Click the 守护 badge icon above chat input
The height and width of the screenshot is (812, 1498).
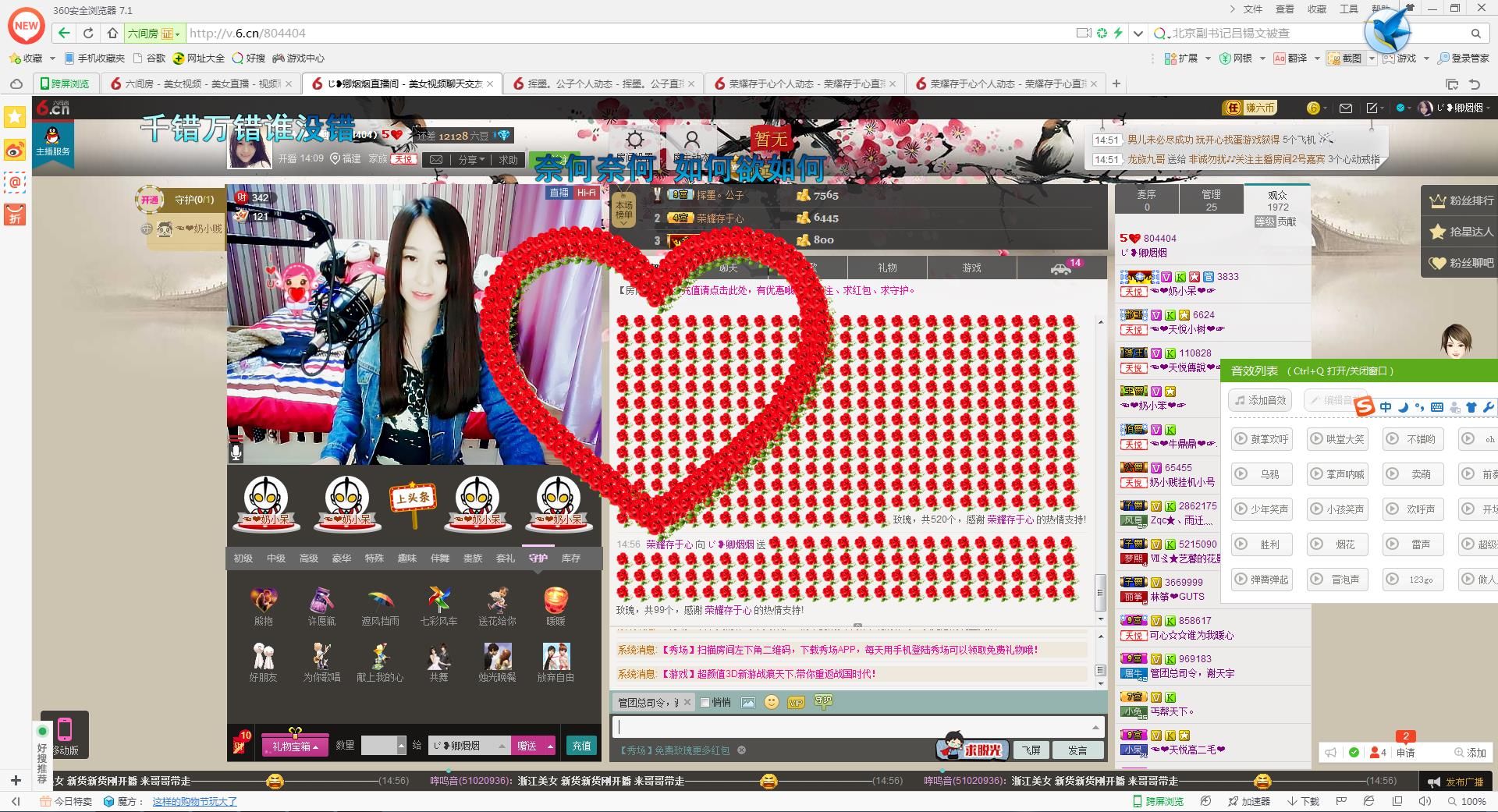coord(822,701)
